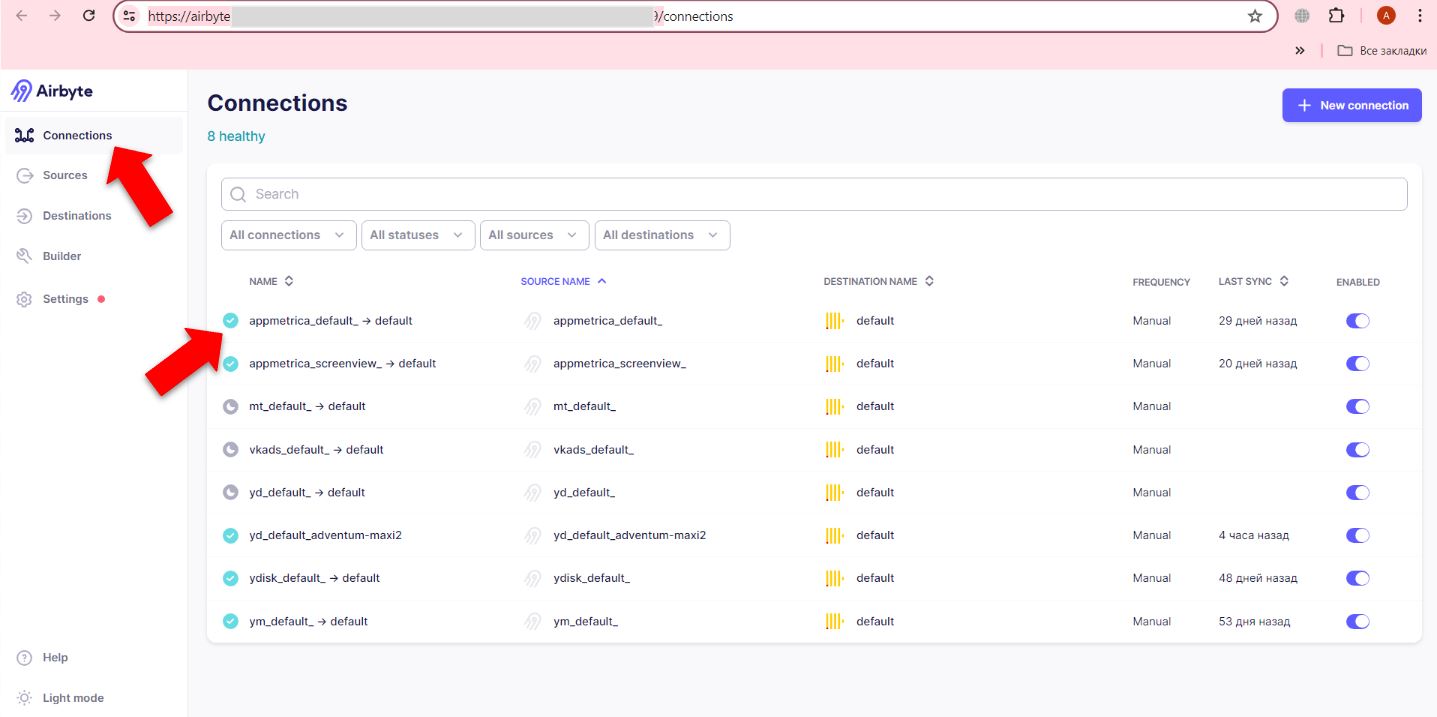Click status icon of appmetrica_default_ connection
The height and width of the screenshot is (717, 1437).
coord(230,321)
